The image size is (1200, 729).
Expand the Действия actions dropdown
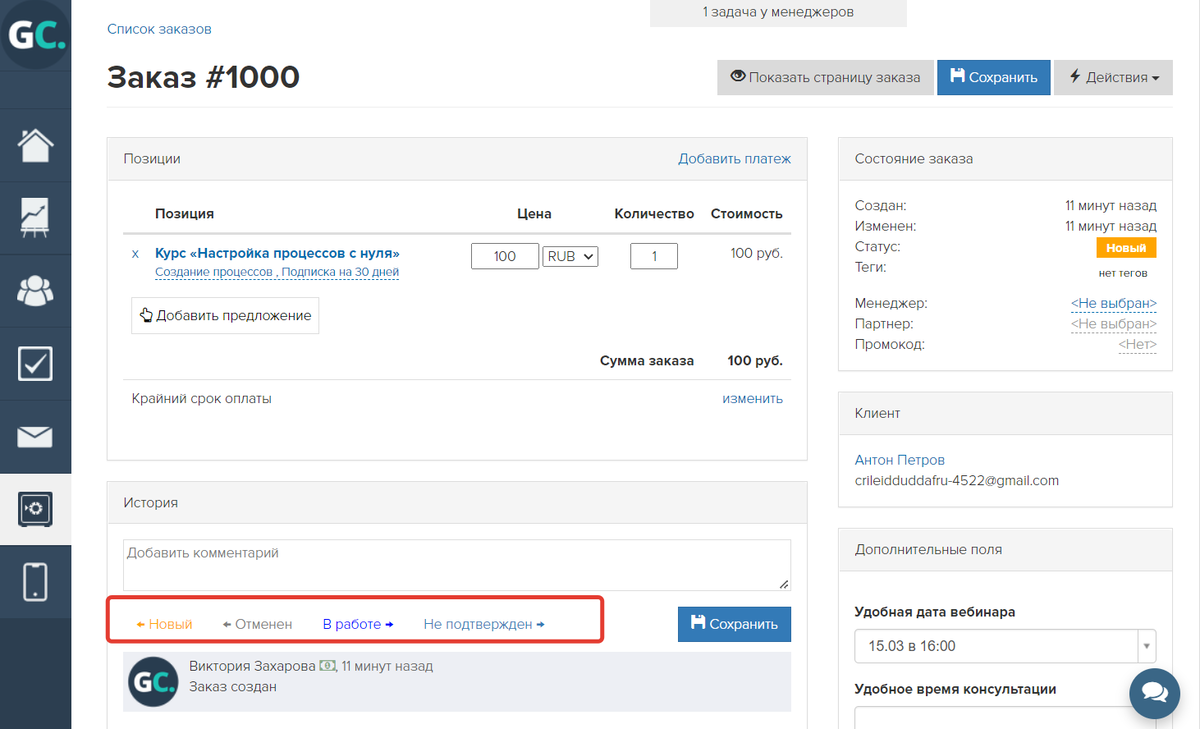click(1113, 77)
